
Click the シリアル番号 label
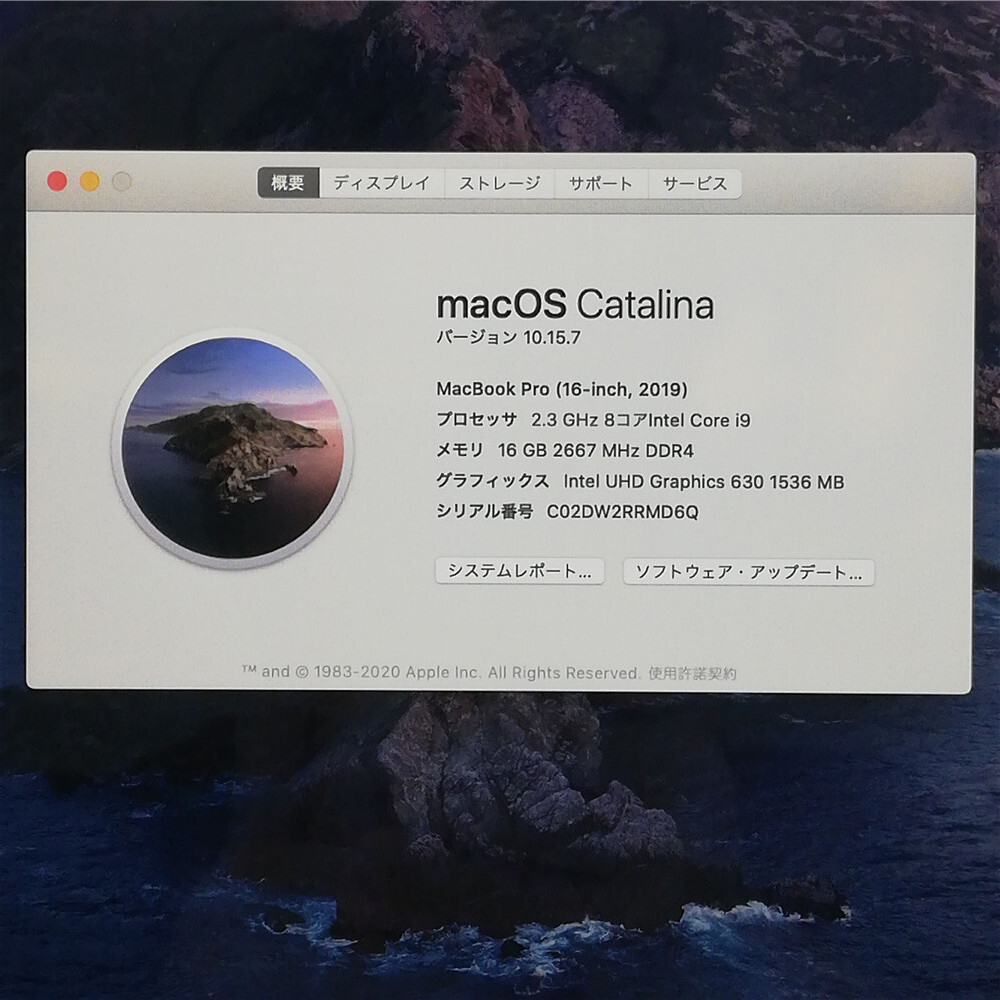pyautogui.click(x=485, y=511)
